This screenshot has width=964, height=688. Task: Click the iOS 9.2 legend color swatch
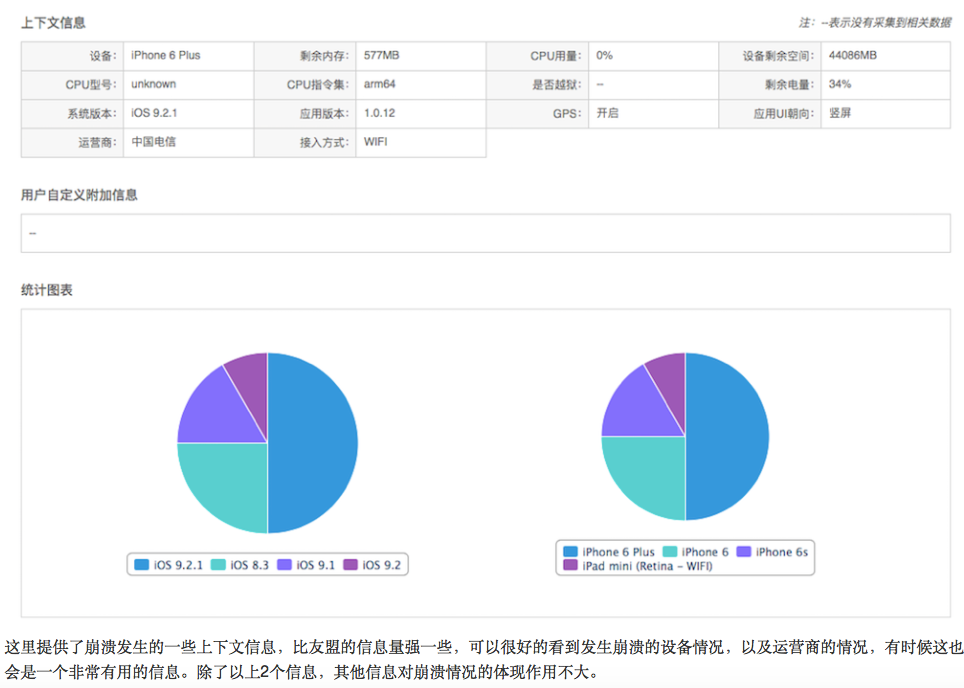351,565
